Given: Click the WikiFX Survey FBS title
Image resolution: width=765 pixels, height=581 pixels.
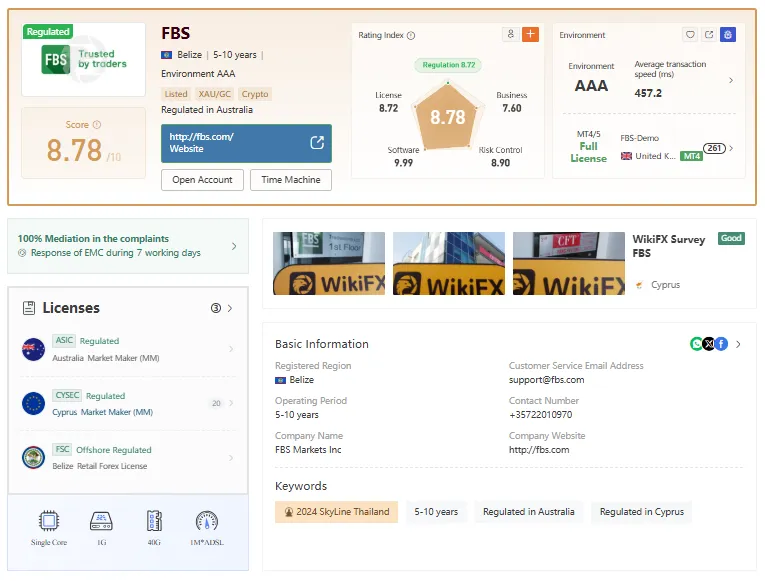Looking at the screenshot, I should coord(669,246).
